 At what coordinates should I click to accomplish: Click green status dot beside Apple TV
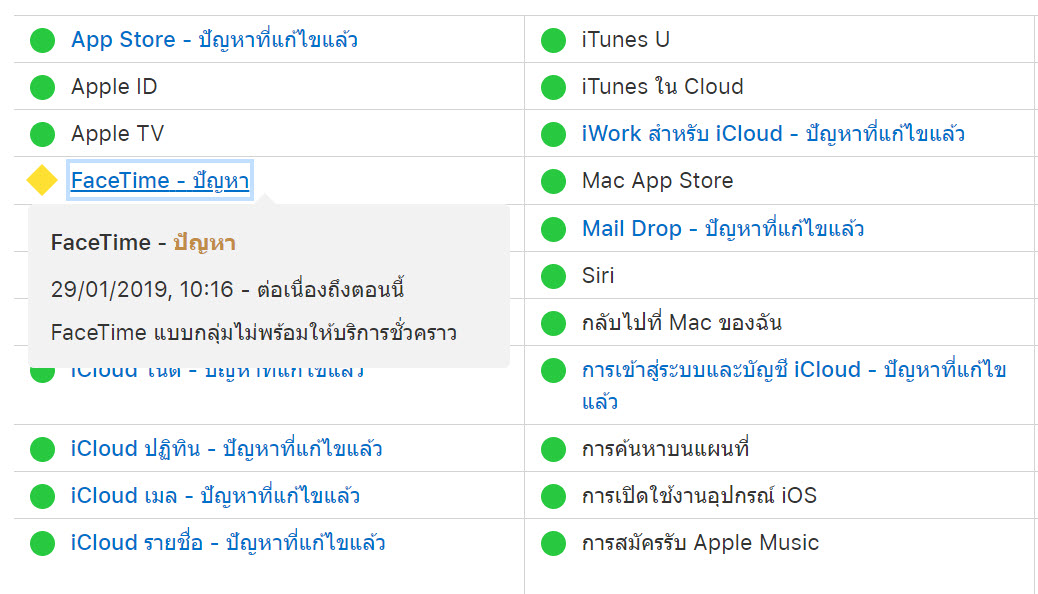click(x=42, y=134)
